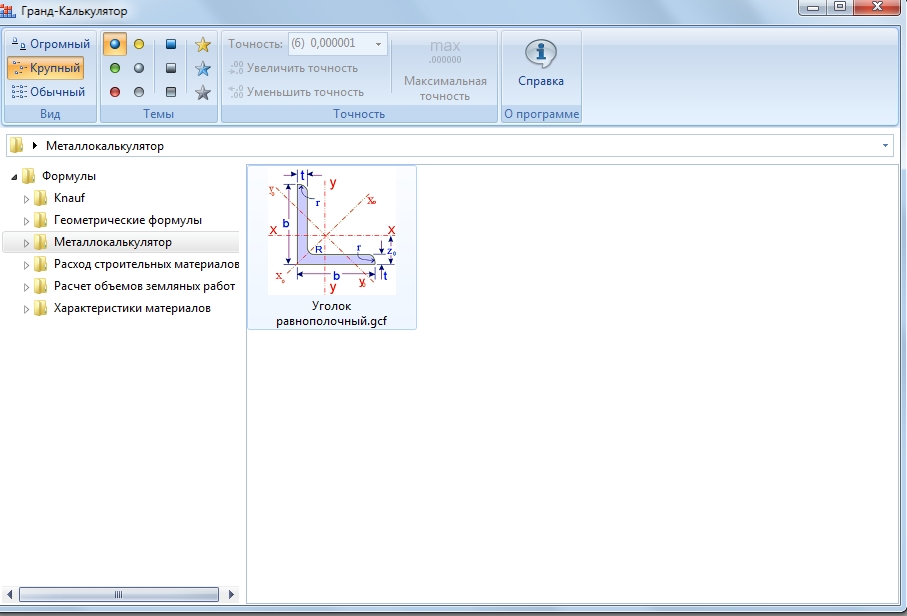Select Геометрические формулы in the tree

(x=127, y=220)
